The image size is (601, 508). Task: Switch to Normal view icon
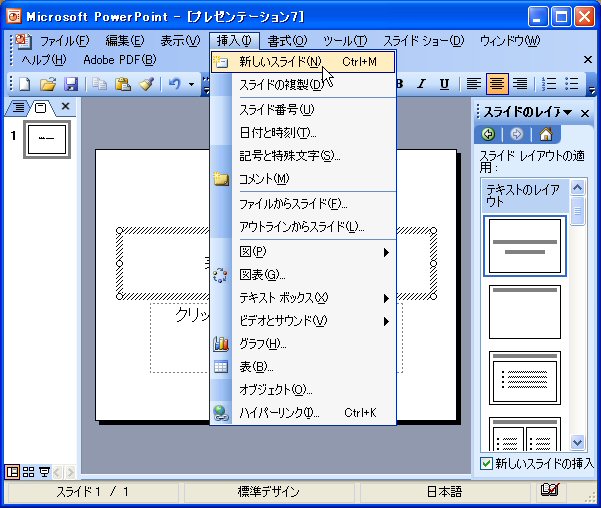tap(12, 472)
